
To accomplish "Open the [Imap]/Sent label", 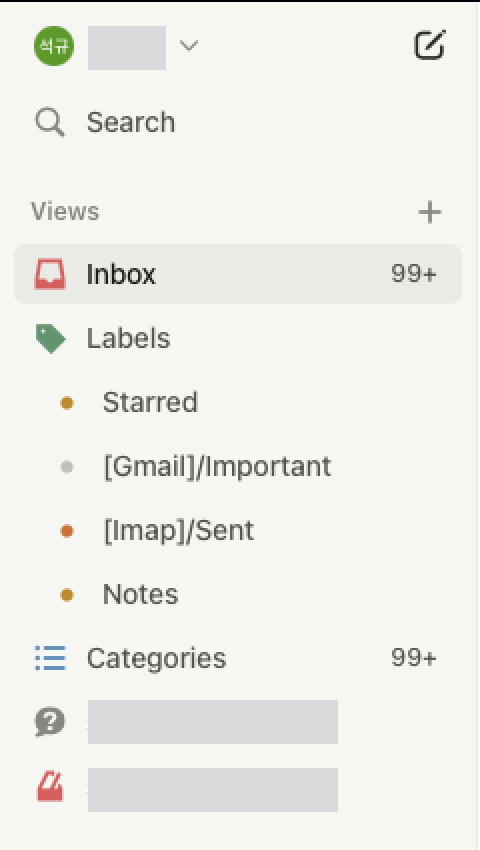I will [178, 531].
